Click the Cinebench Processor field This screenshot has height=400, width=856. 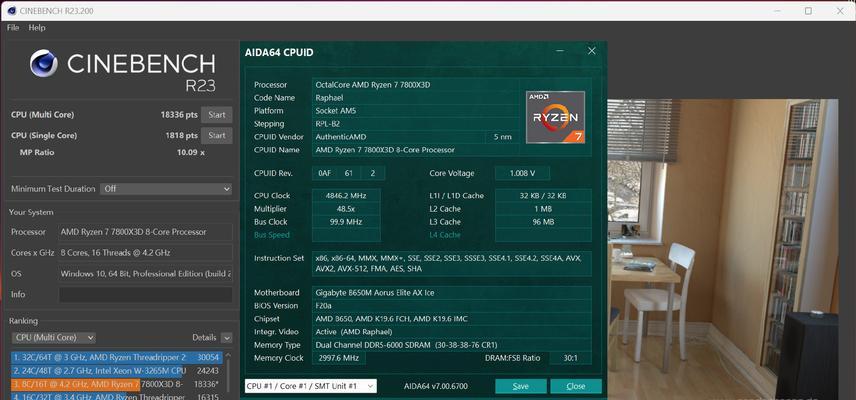click(145, 232)
